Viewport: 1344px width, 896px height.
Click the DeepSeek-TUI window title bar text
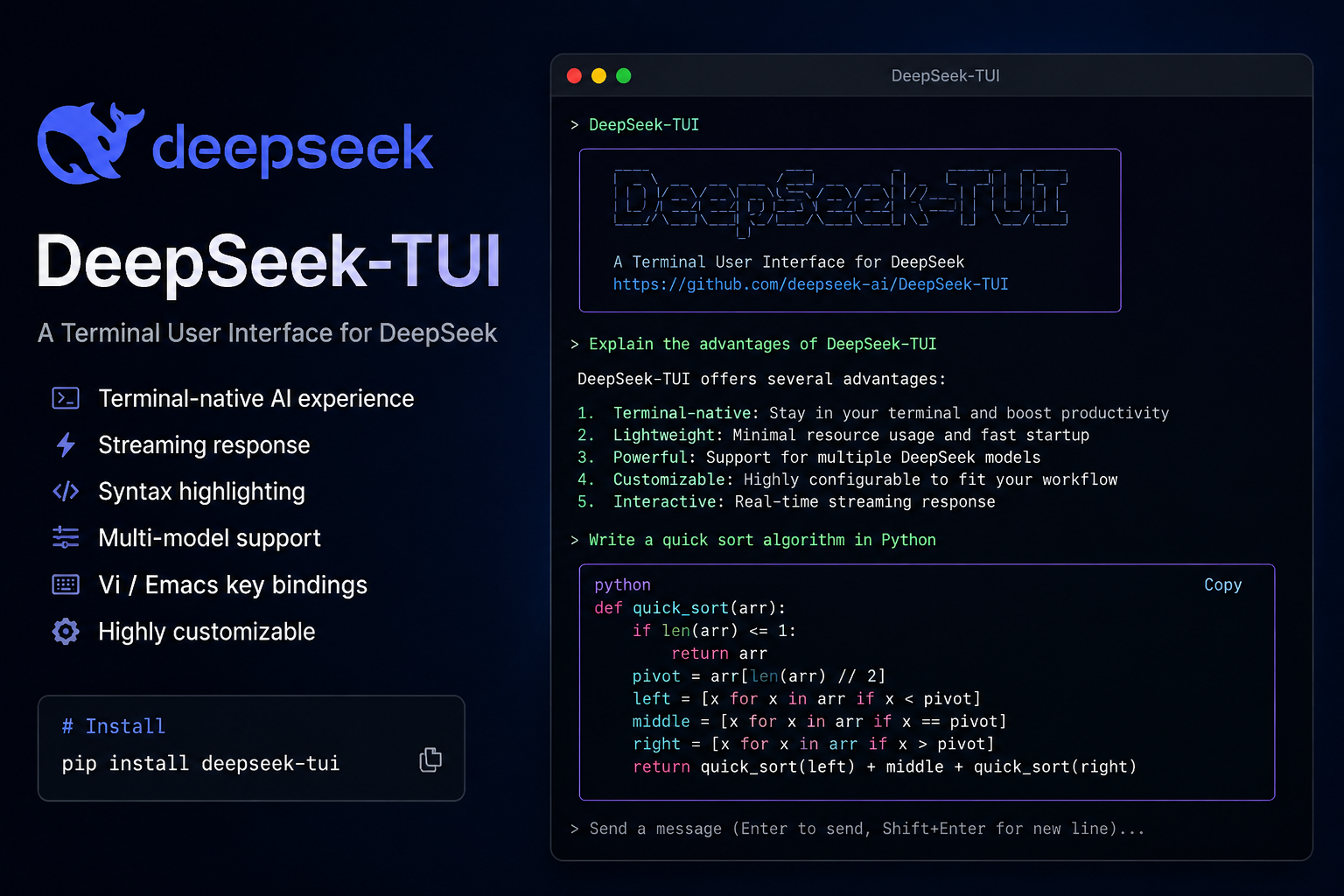[945, 76]
